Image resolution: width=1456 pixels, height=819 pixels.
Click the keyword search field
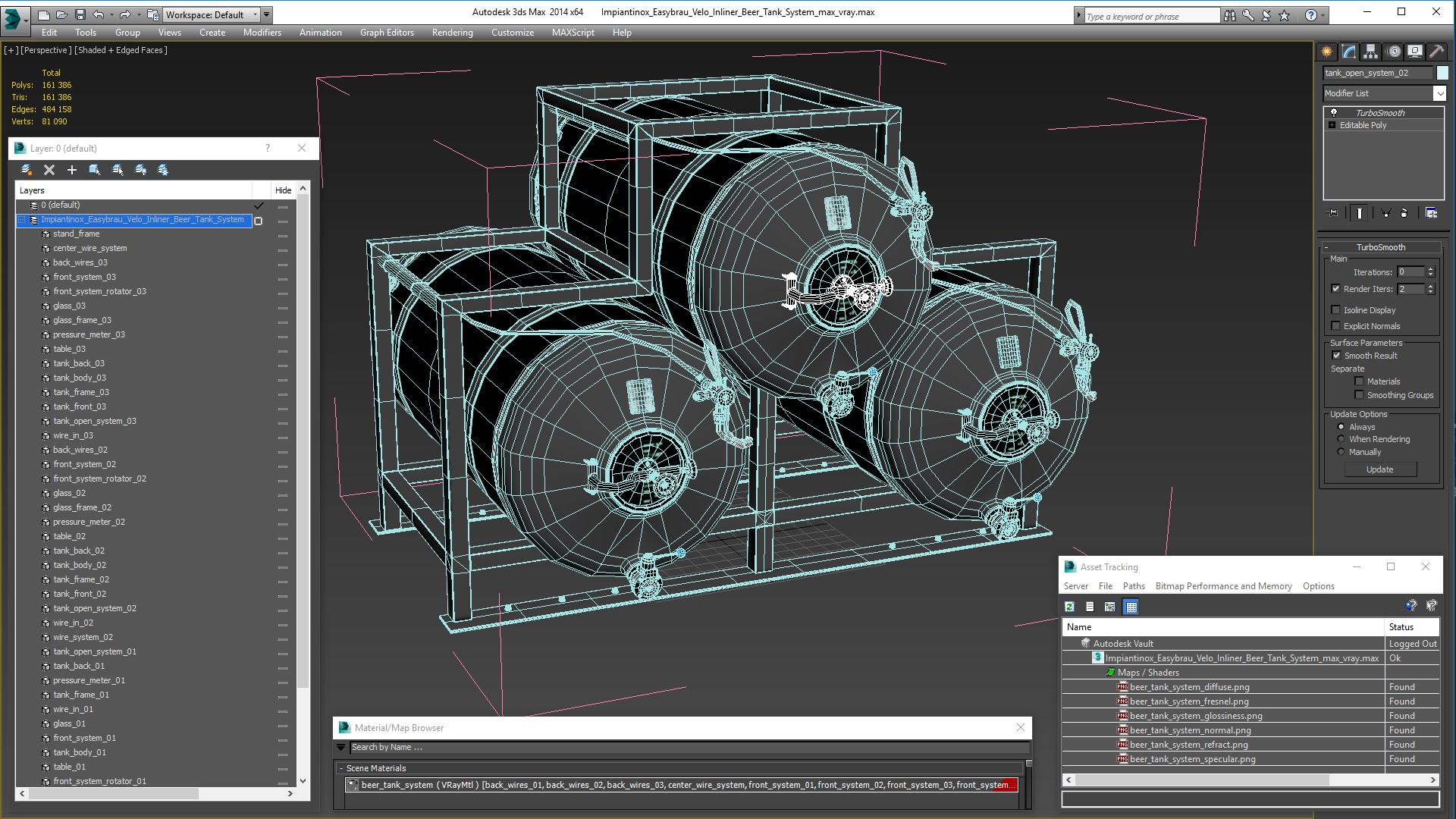click(1152, 16)
